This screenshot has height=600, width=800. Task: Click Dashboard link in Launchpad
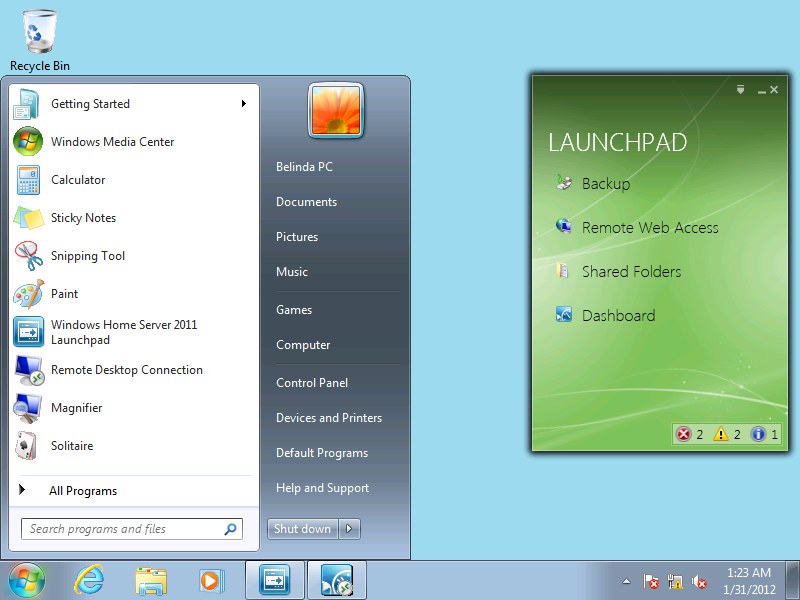[x=618, y=315]
